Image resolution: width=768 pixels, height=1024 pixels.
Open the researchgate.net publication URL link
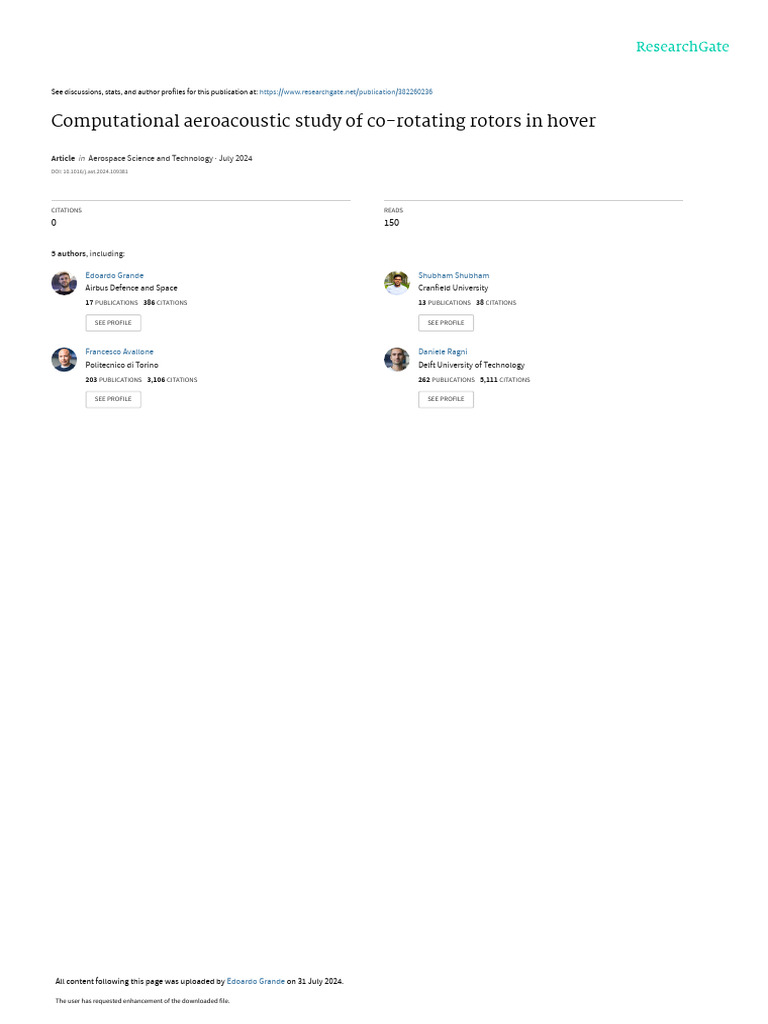[x=346, y=92]
